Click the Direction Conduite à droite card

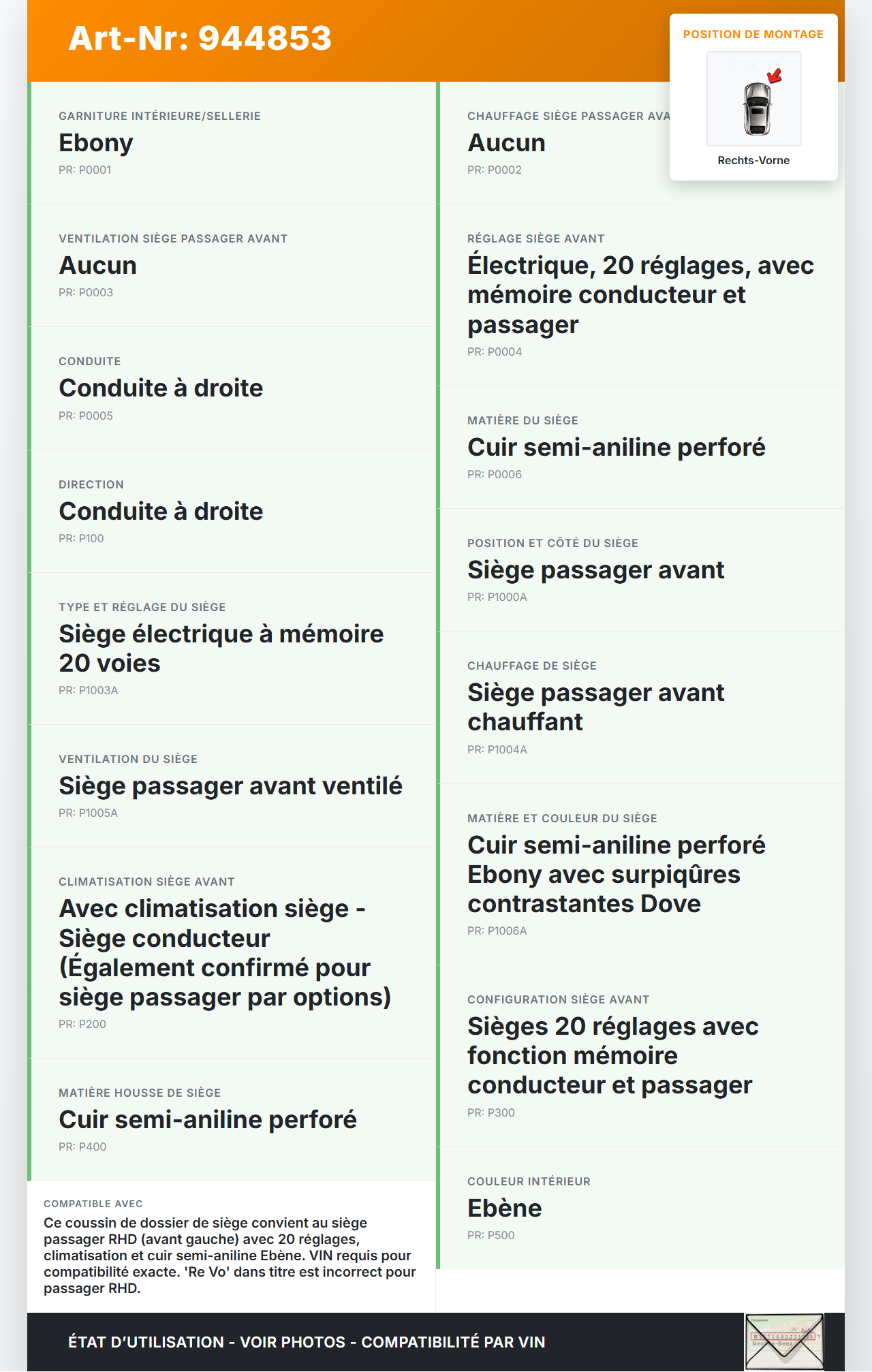click(232, 511)
